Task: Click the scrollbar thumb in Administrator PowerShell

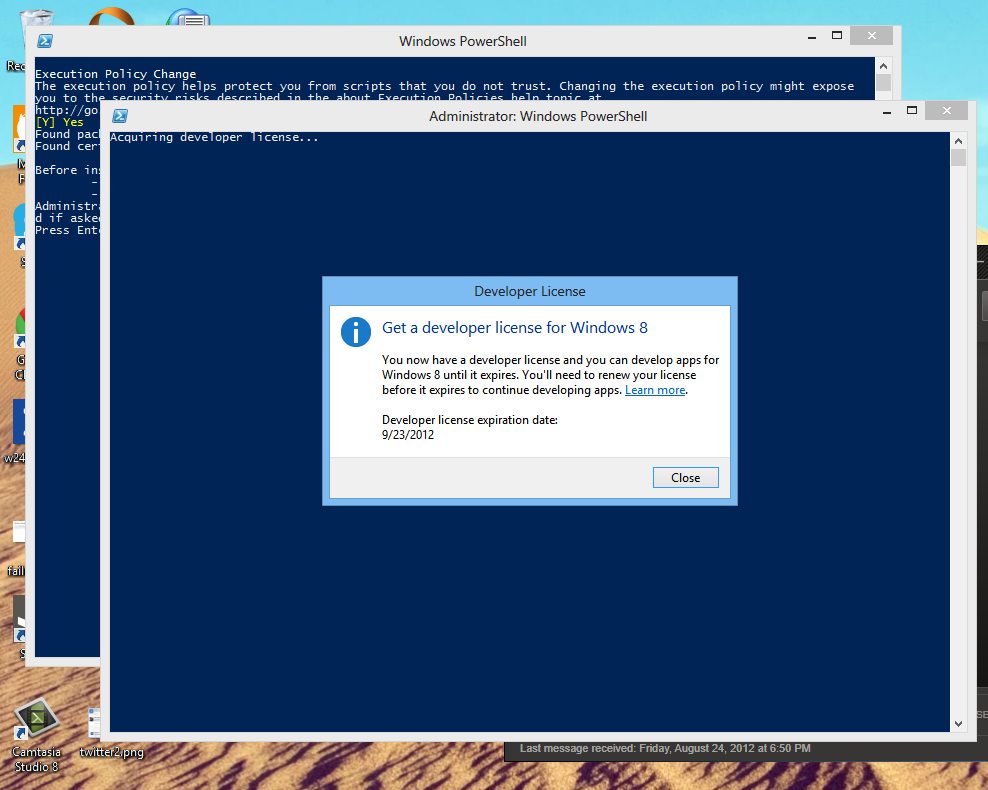Action: (958, 157)
